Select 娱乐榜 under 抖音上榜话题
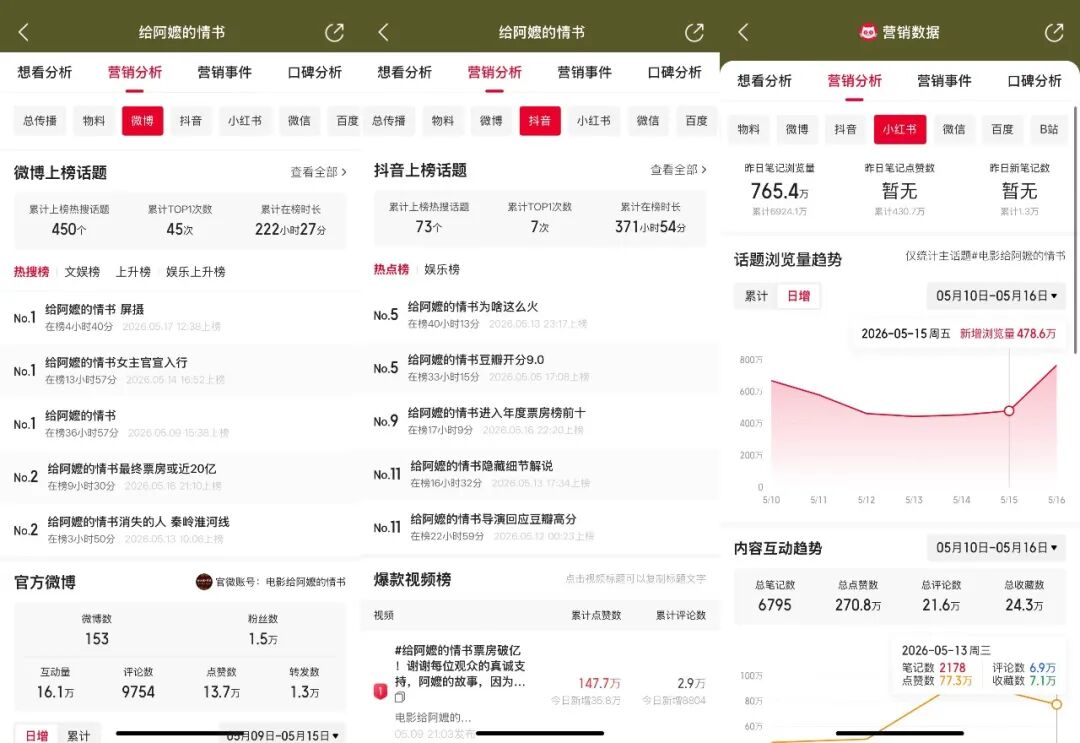The height and width of the screenshot is (743, 1080). pos(442,269)
